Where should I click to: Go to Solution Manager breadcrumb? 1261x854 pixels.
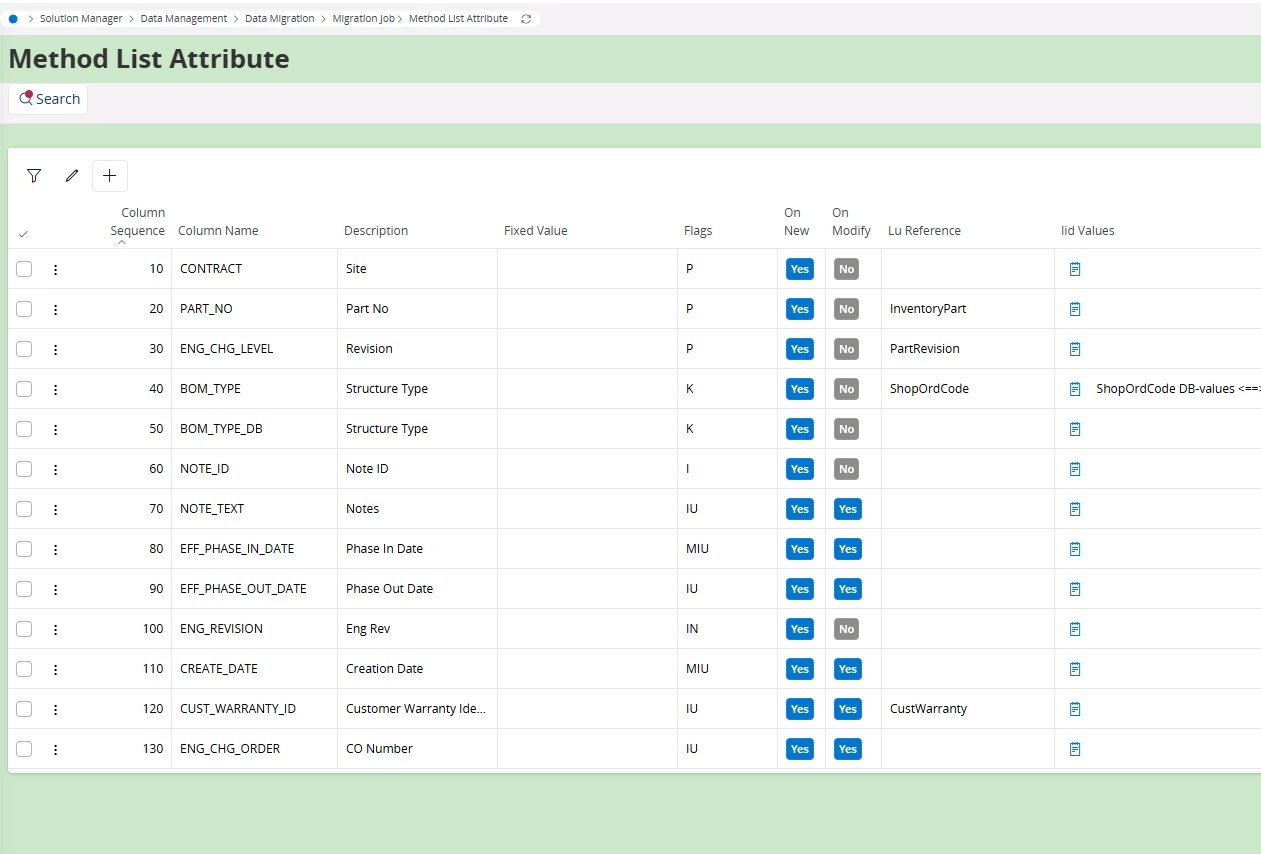coord(81,19)
